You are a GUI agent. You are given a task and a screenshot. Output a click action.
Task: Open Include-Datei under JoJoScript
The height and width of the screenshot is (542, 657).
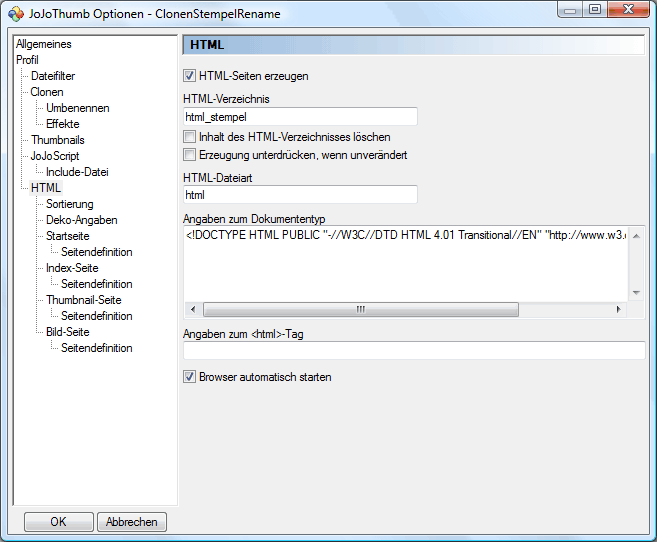click(x=77, y=172)
